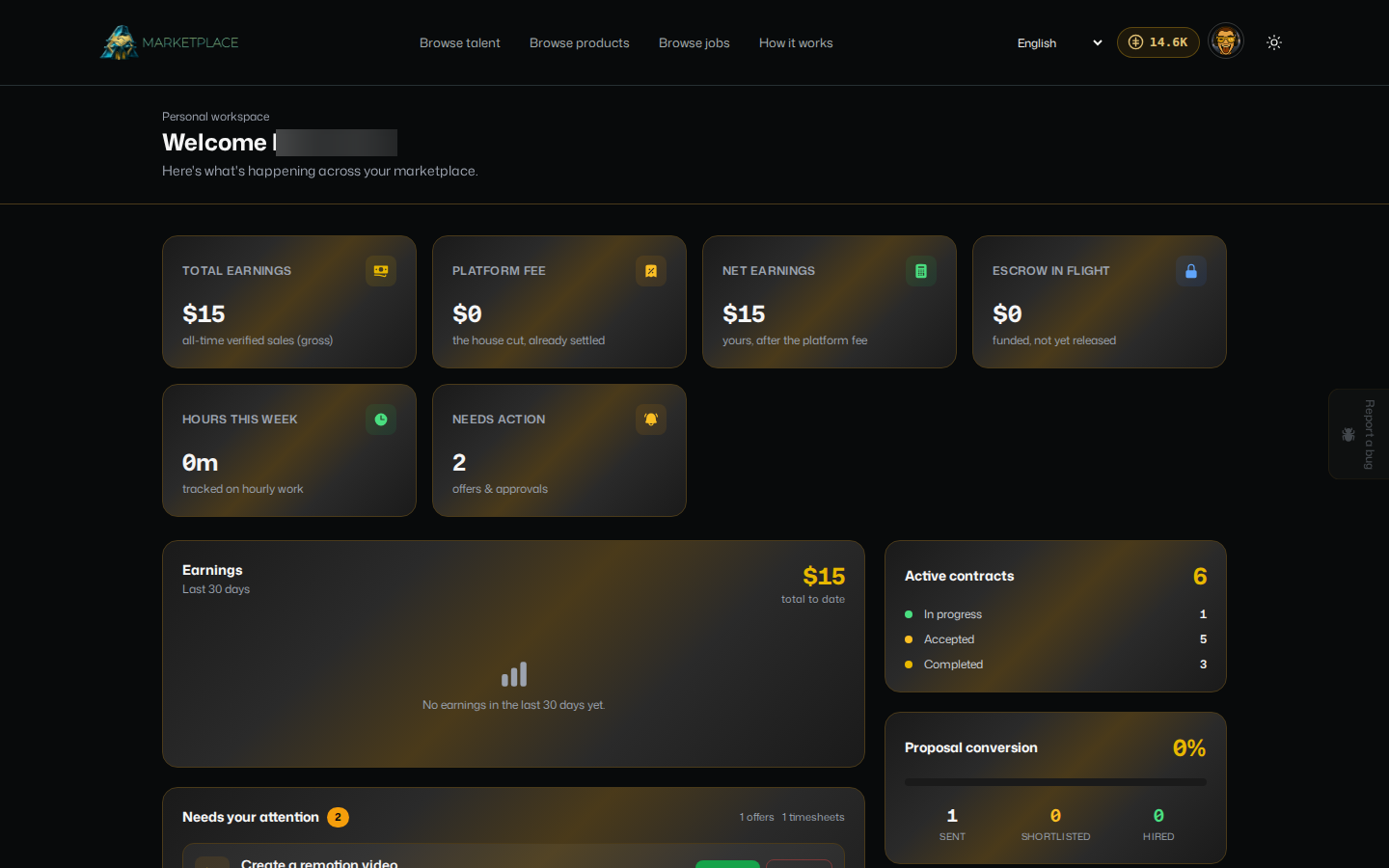Click the "Last 30 days" Earnings subtitle
The height and width of the screenshot is (868, 1389).
(x=216, y=589)
